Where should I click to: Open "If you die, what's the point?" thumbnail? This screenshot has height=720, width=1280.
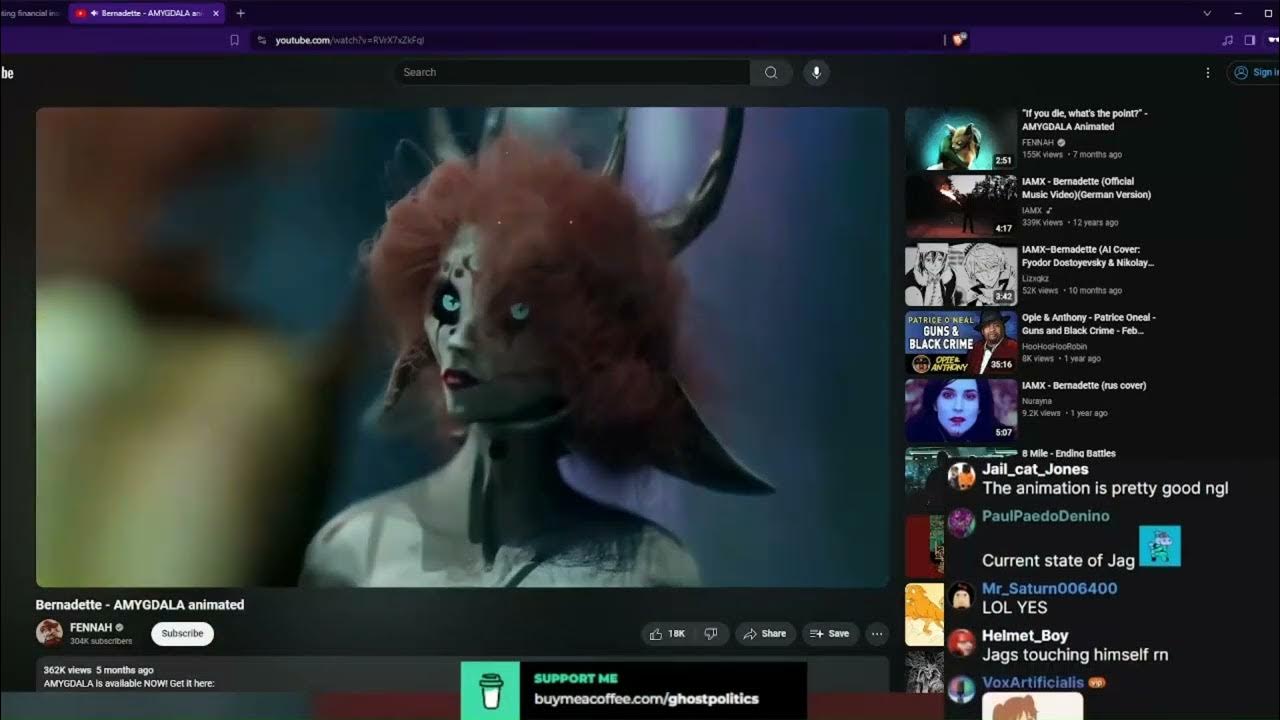pyautogui.click(x=961, y=139)
